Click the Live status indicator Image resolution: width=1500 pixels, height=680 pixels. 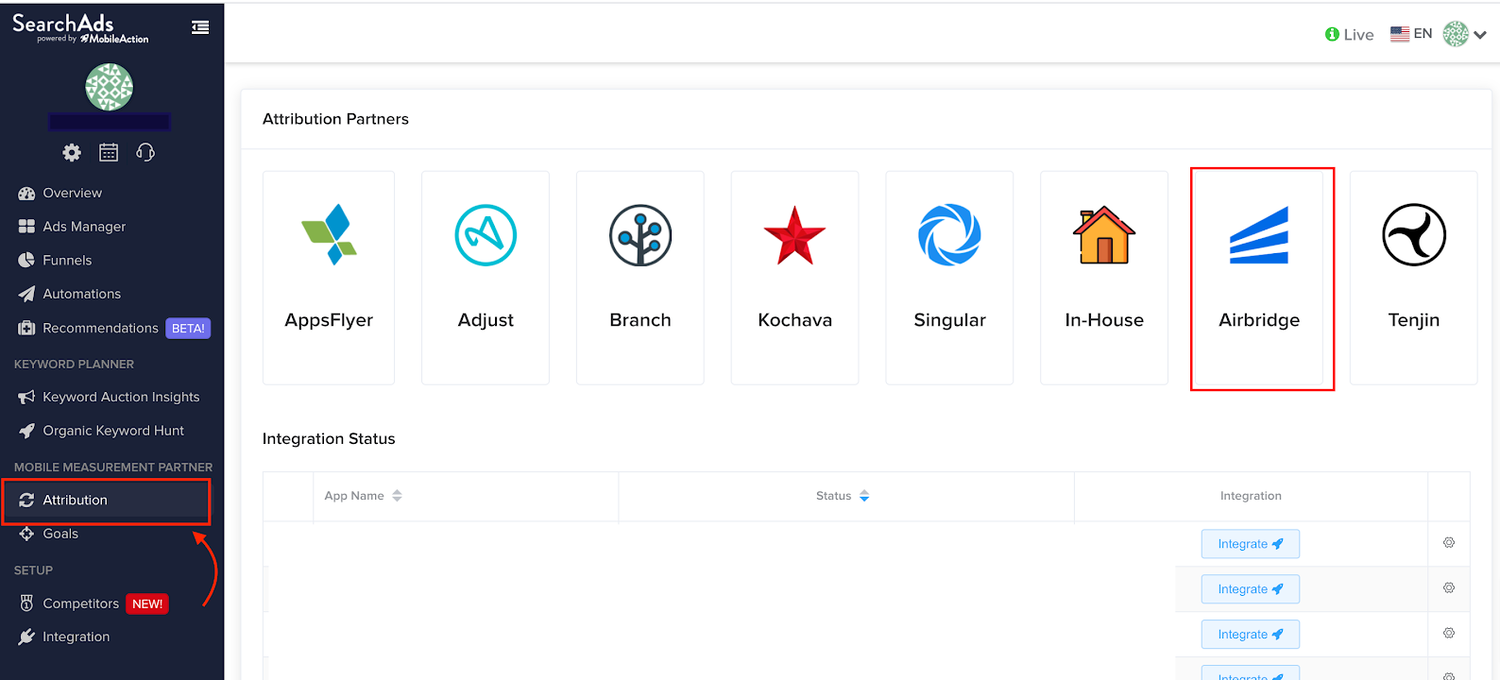(1349, 34)
